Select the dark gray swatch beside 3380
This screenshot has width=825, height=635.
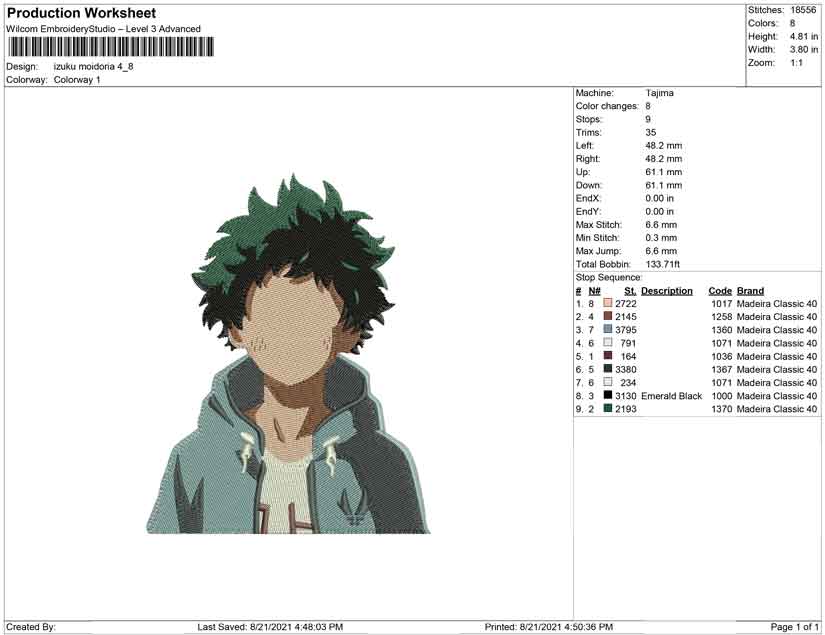[608, 369]
